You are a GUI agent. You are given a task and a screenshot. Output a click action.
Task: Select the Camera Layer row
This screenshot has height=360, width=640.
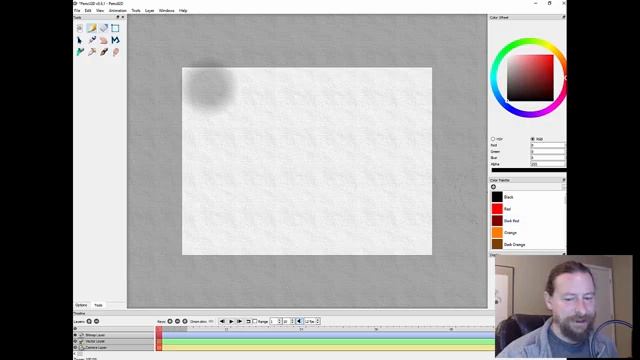tap(113, 347)
